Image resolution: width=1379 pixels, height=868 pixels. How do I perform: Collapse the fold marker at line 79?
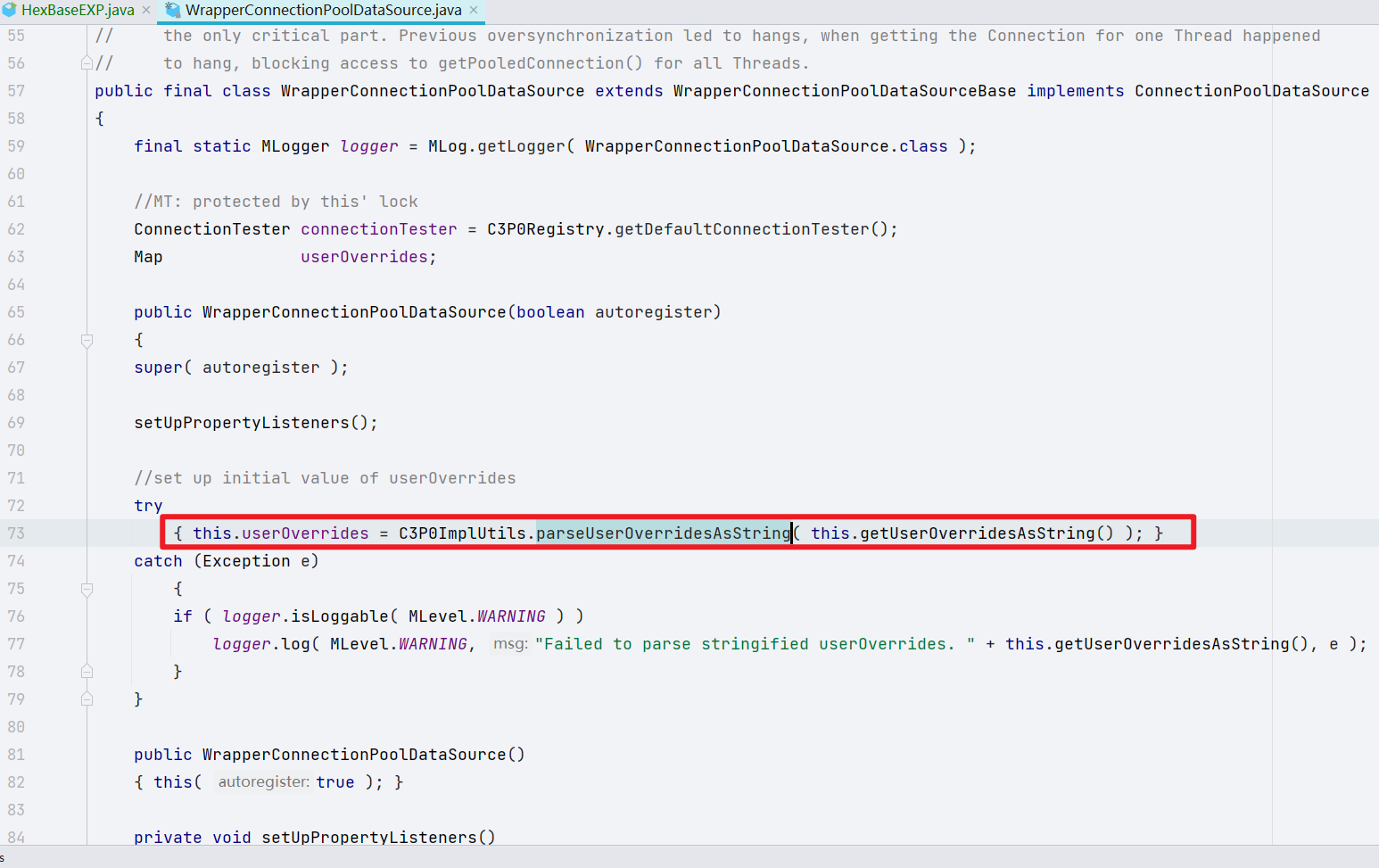click(87, 699)
